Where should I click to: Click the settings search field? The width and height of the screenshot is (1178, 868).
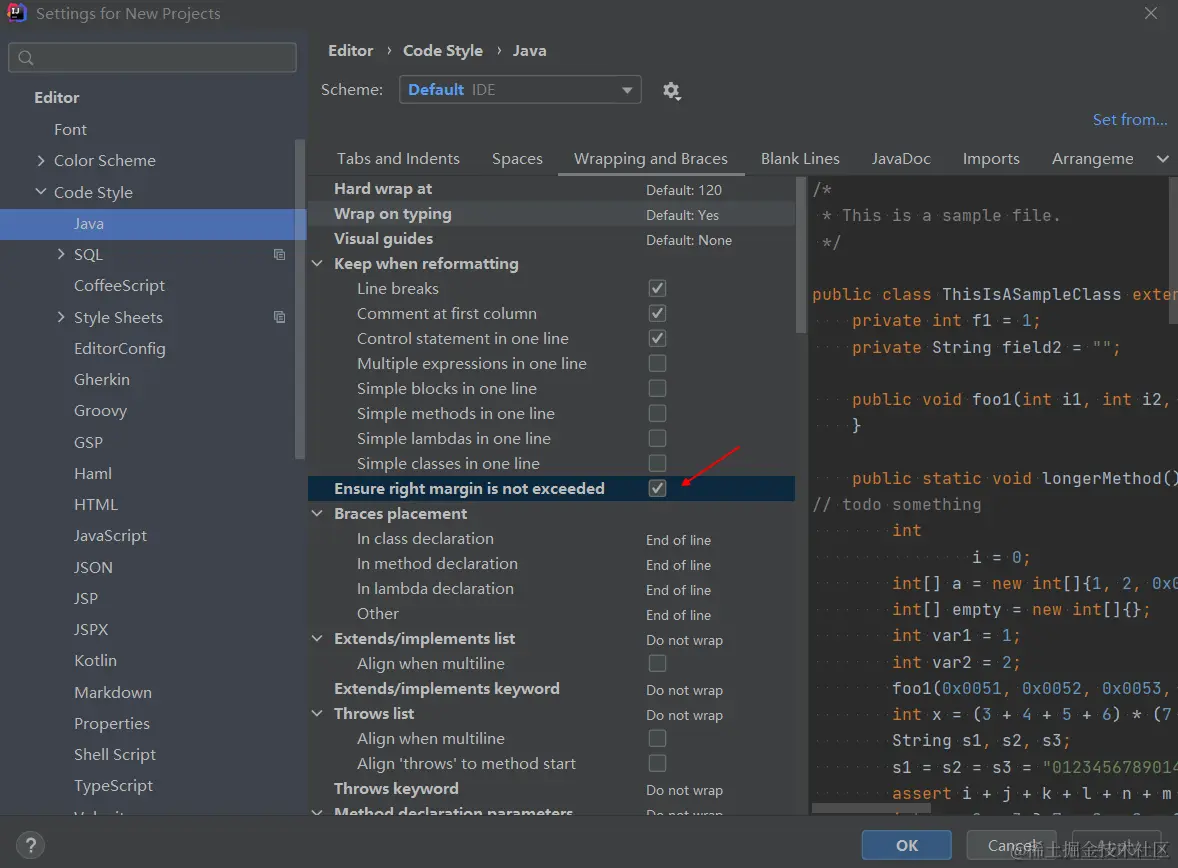point(153,58)
